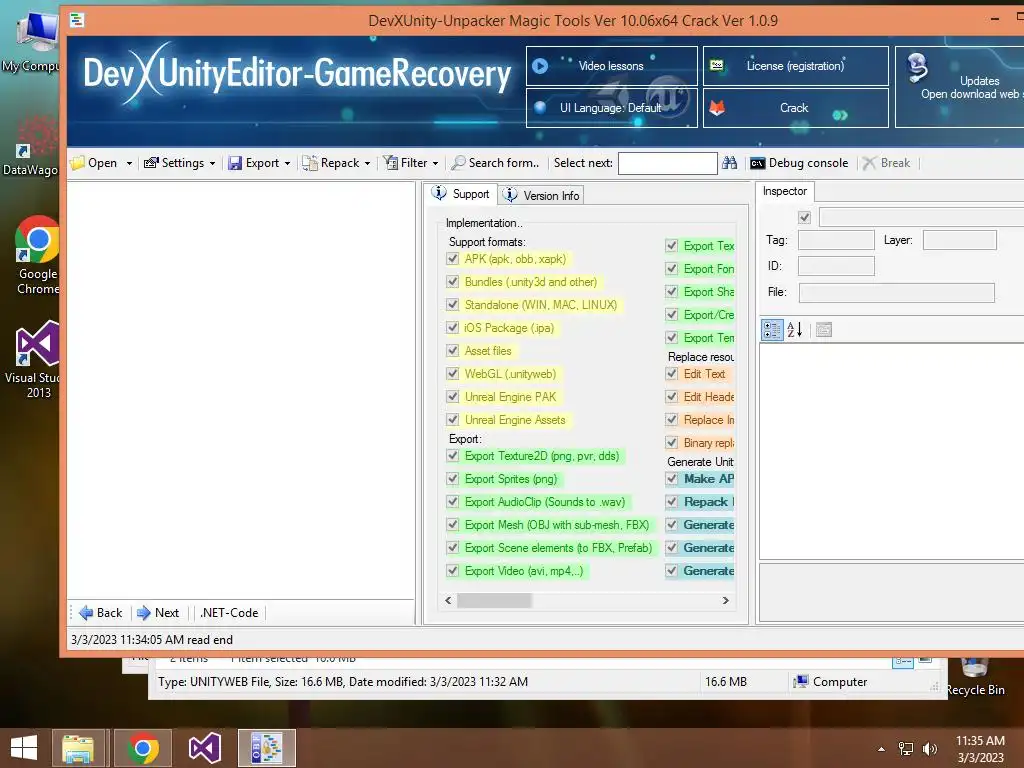The image size is (1024, 768).
Task: Open DataWagon desktop shortcut
Action: [31, 145]
